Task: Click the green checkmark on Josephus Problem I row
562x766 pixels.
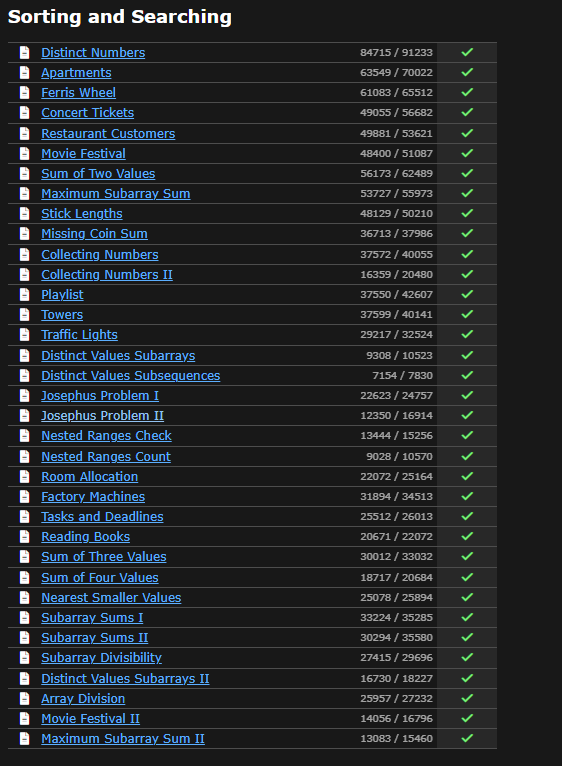Action: tap(467, 395)
